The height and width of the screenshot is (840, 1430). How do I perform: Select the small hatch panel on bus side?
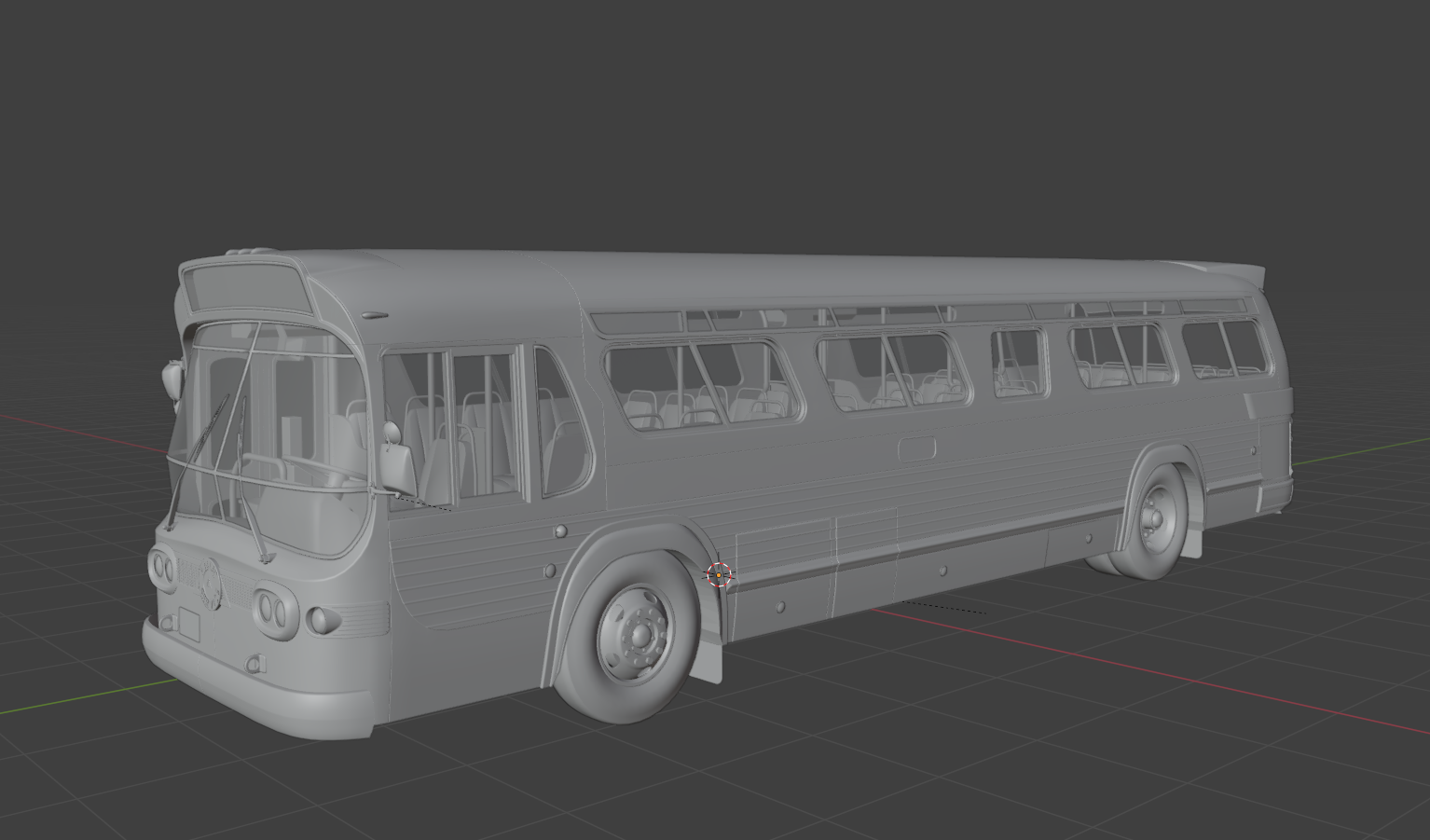pyautogui.click(x=916, y=448)
